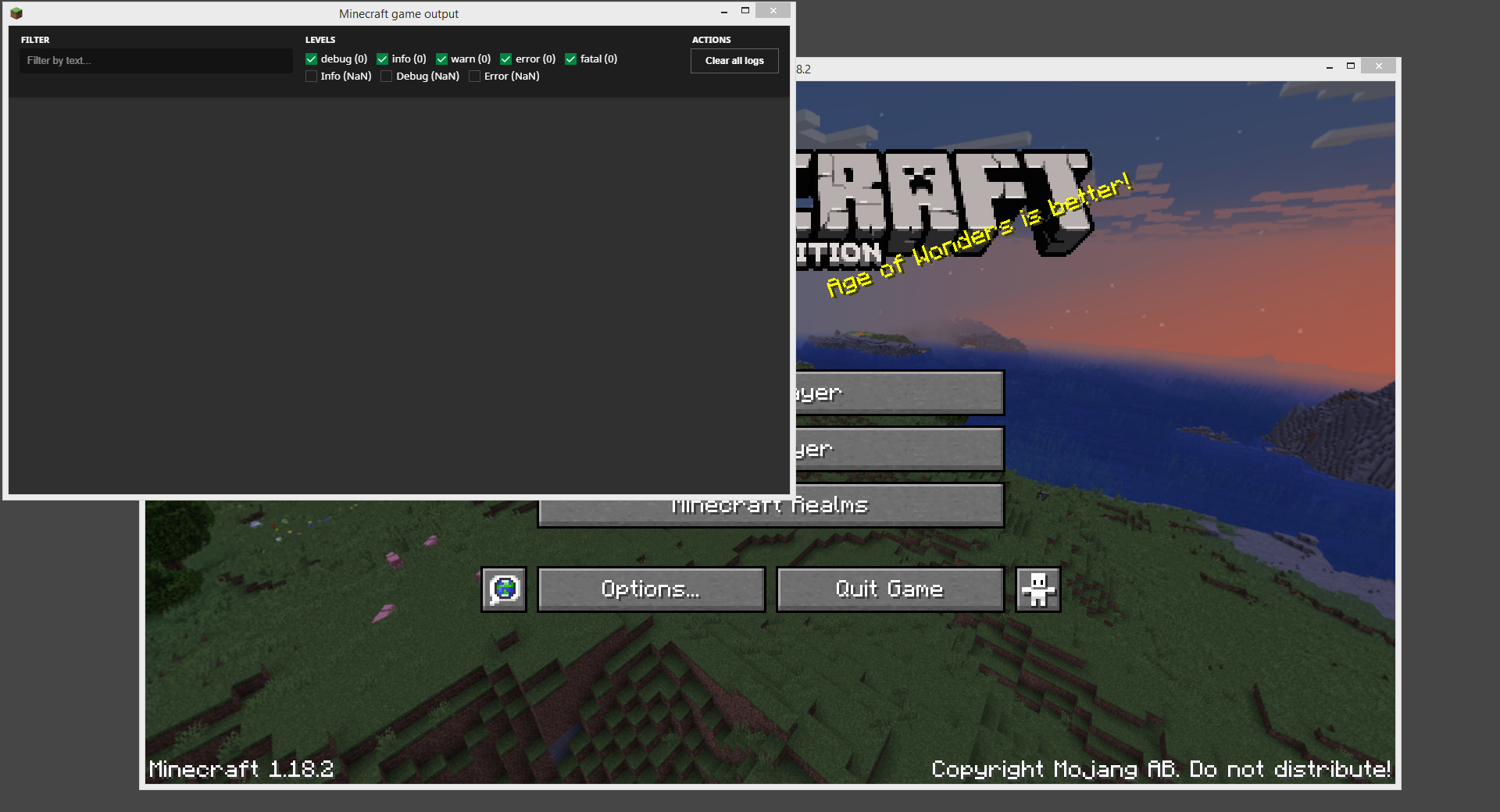Focus the Filter by text input field
The width and height of the screenshot is (1500, 812).
pyautogui.click(x=156, y=61)
